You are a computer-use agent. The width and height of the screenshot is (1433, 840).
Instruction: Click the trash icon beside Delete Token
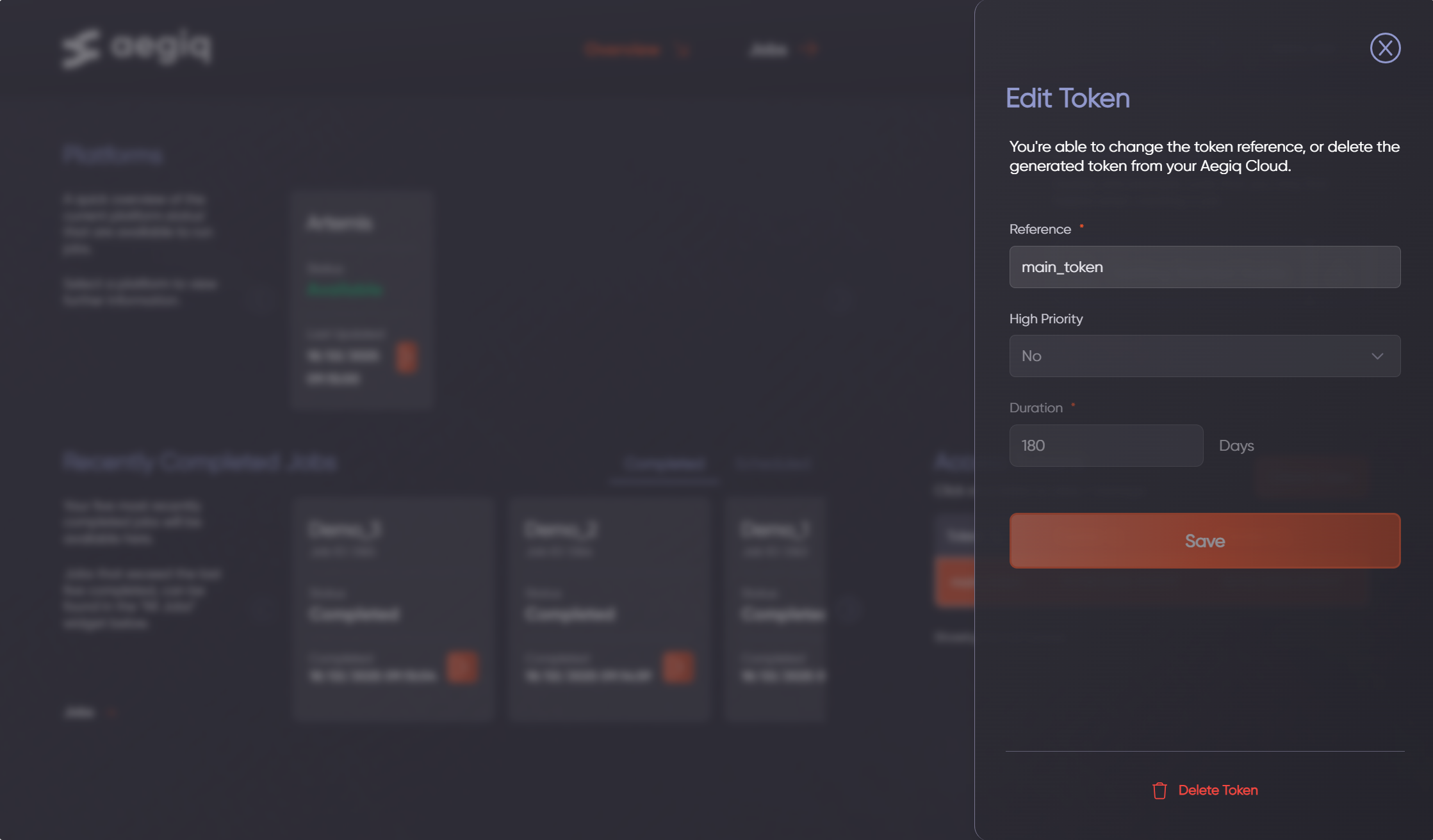[1159, 791]
